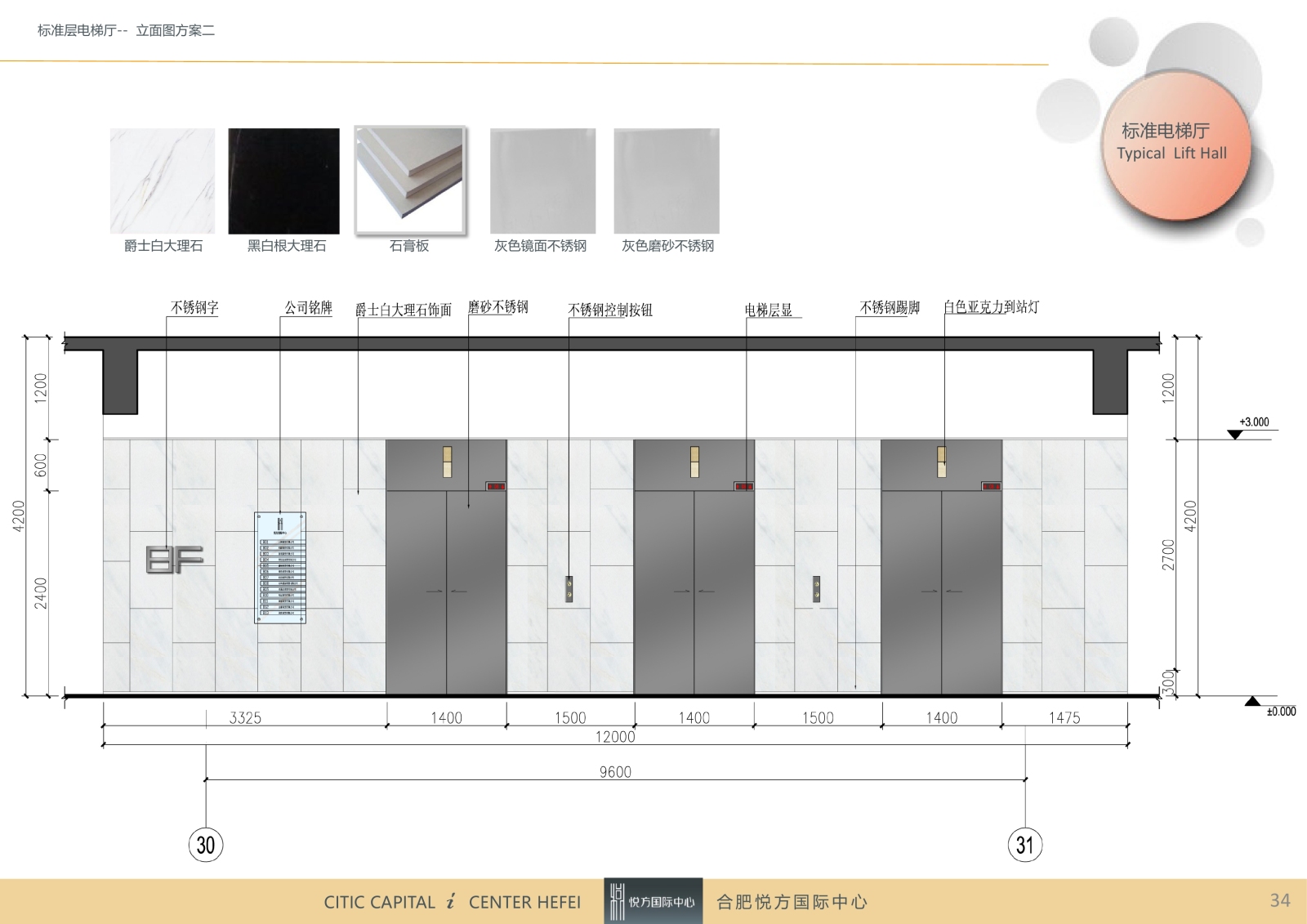The height and width of the screenshot is (924, 1307).
Task: Pick the 灰色磨砂不锈钢 brushed steel sample
Action: (667, 181)
